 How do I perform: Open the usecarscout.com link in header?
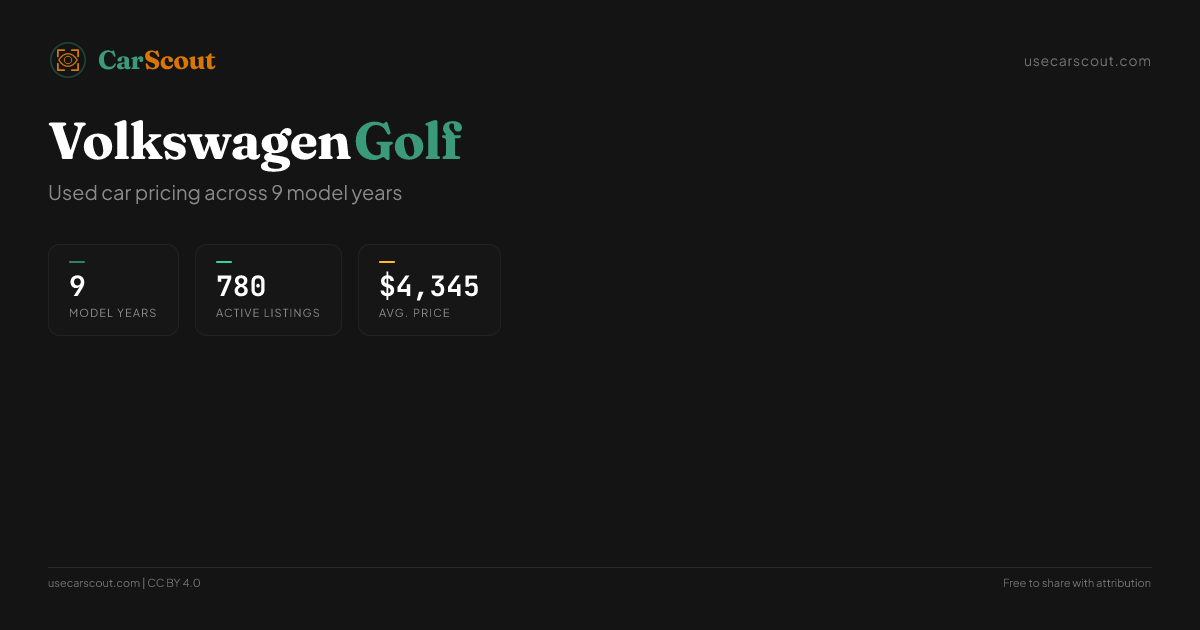(x=1087, y=61)
